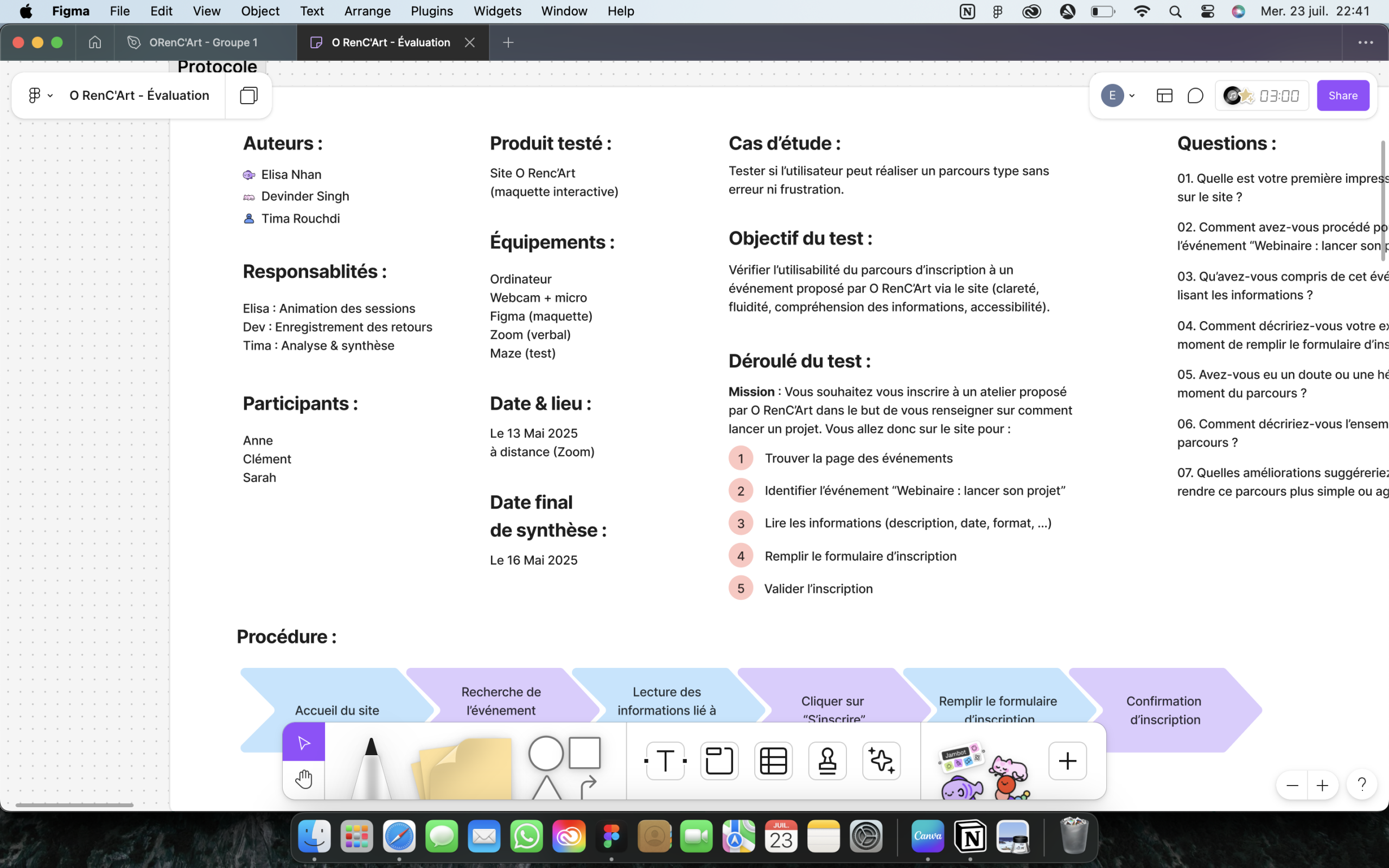Open the AI generate sparkle tool
This screenshot has width=1389, height=868.
point(881,761)
